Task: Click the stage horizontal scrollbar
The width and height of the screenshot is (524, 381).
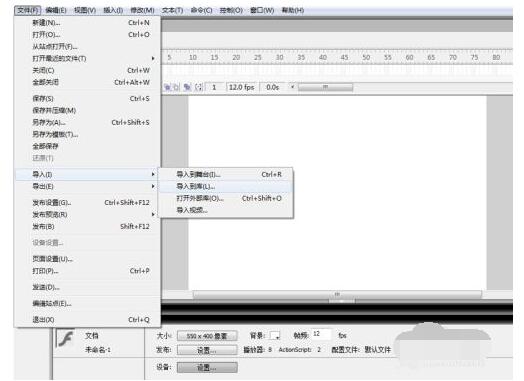Action: coord(338,294)
